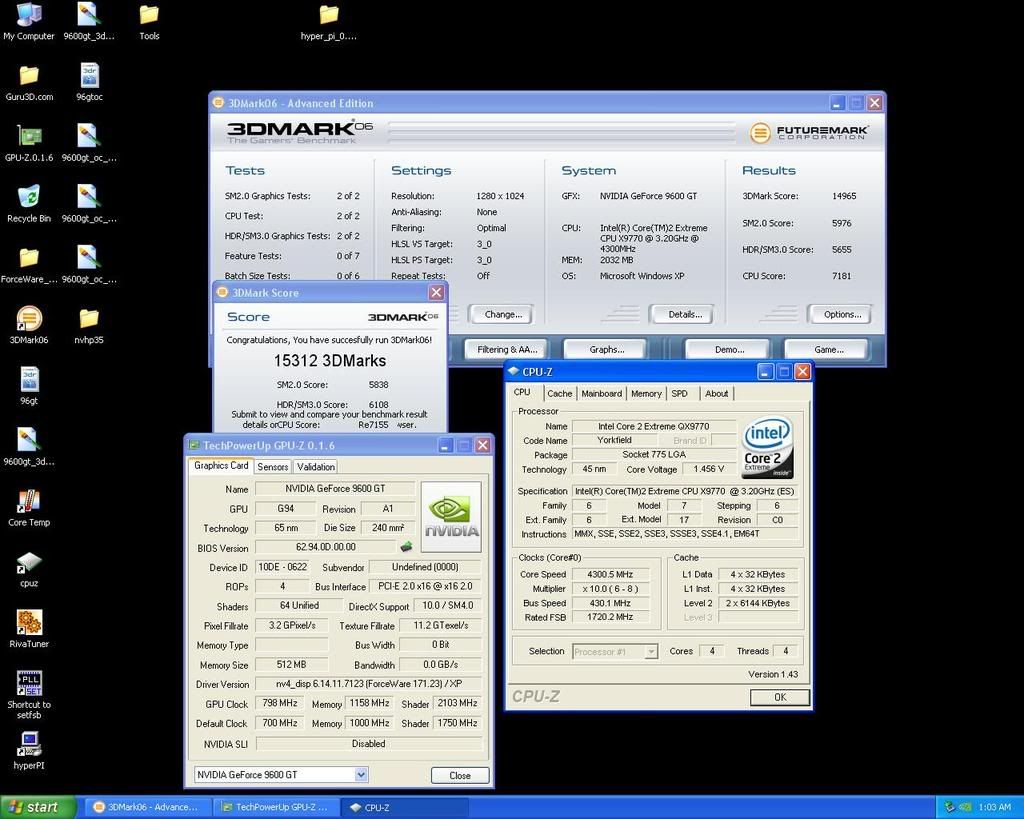The height and width of the screenshot is (819, 1024).
Task: Open the Windows Start menu
Action: coord(37,806)
